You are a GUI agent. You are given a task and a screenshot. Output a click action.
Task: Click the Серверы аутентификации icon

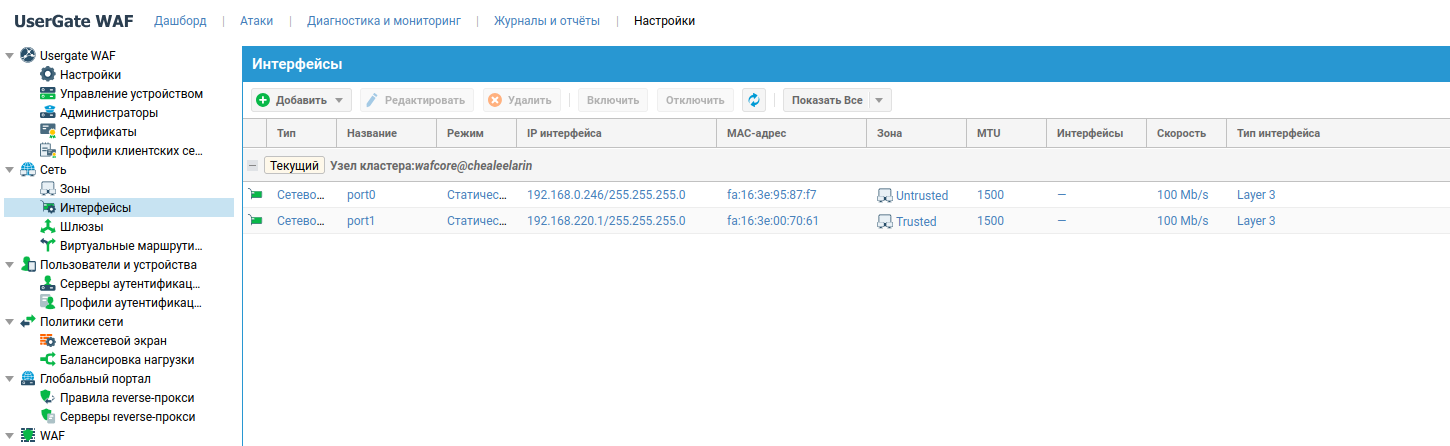[x=47, y=283]
